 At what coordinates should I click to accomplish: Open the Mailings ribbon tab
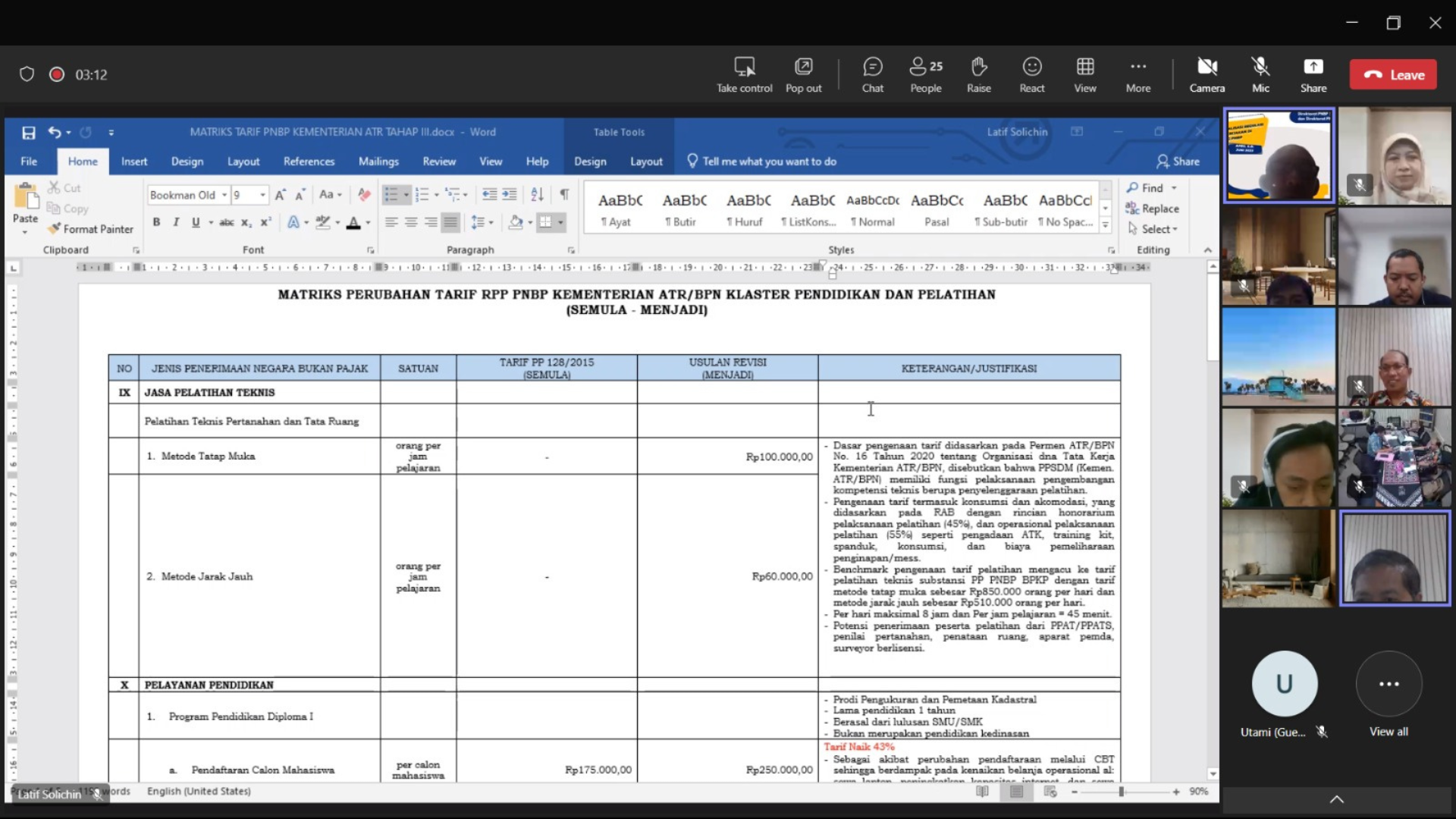click(x=378, y=162)
